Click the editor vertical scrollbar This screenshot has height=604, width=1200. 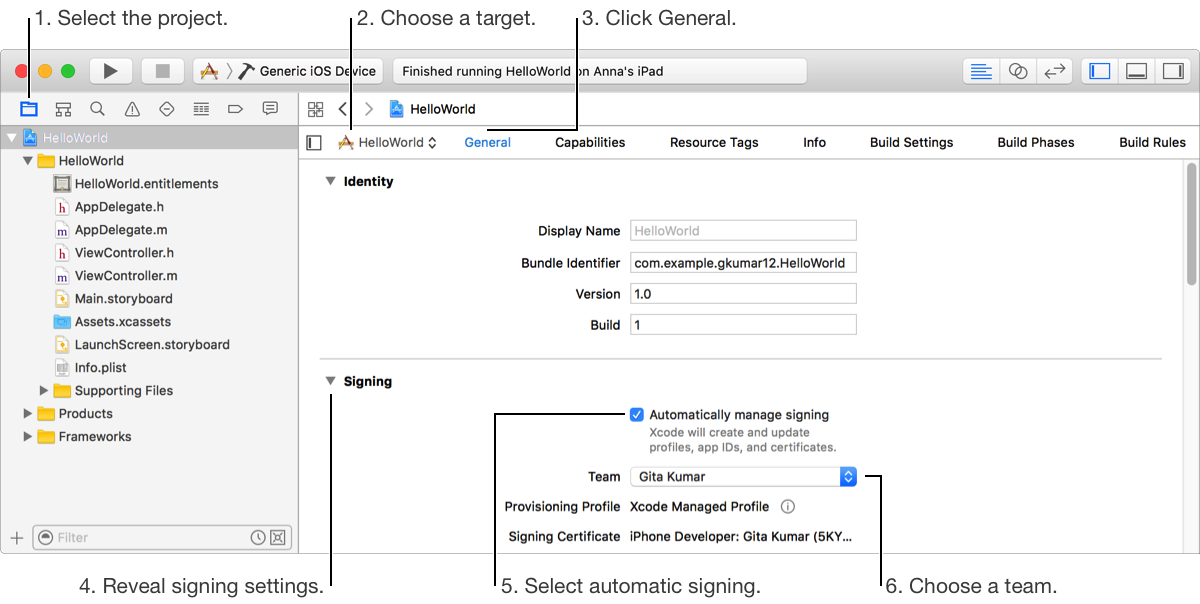pos(1191,225)
